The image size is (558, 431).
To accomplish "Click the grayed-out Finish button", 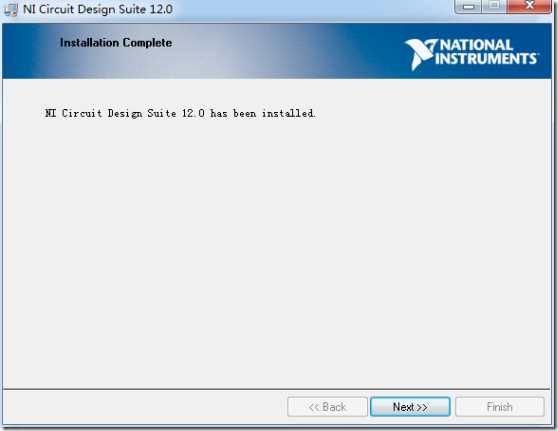I will click(500, 406).
